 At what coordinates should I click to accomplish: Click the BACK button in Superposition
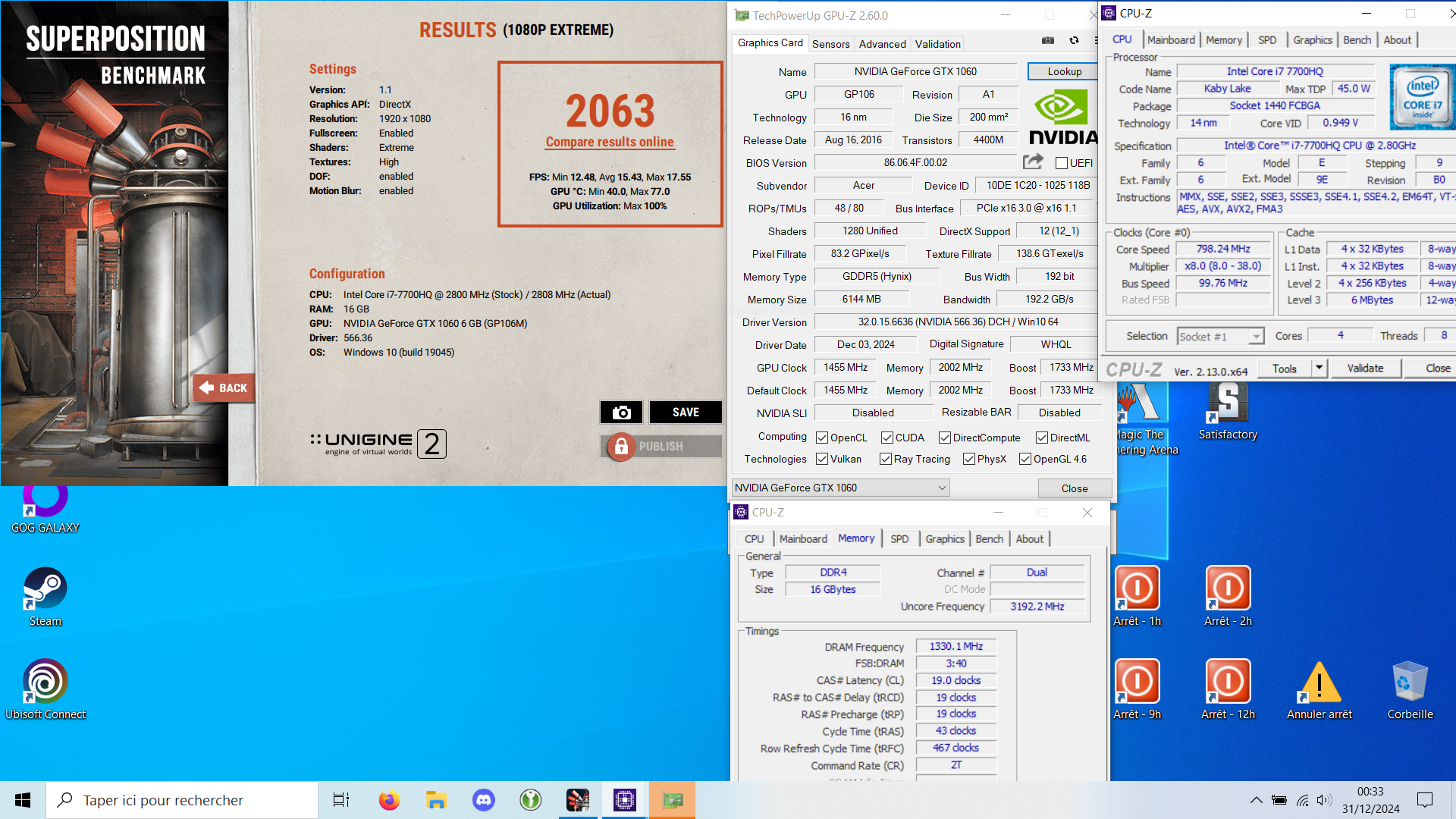click(223, 388)
